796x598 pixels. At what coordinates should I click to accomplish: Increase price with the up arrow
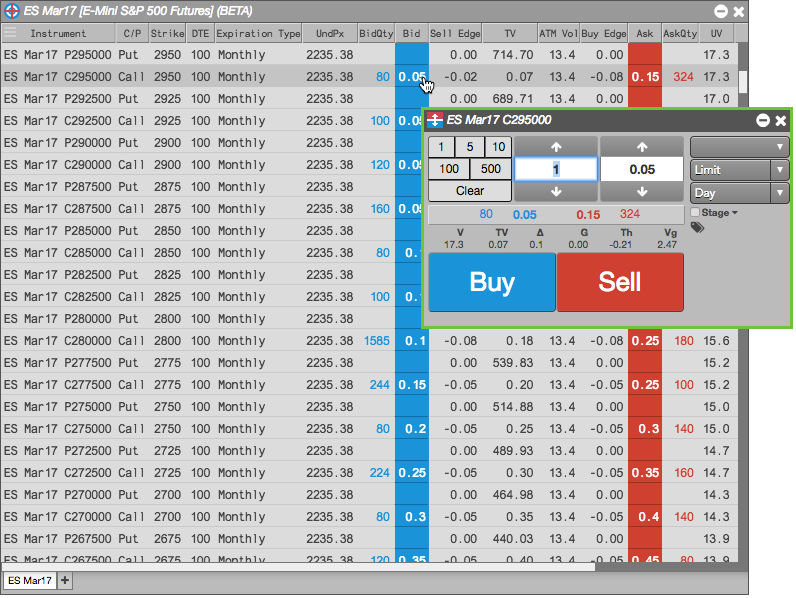[x=642, y=147]
